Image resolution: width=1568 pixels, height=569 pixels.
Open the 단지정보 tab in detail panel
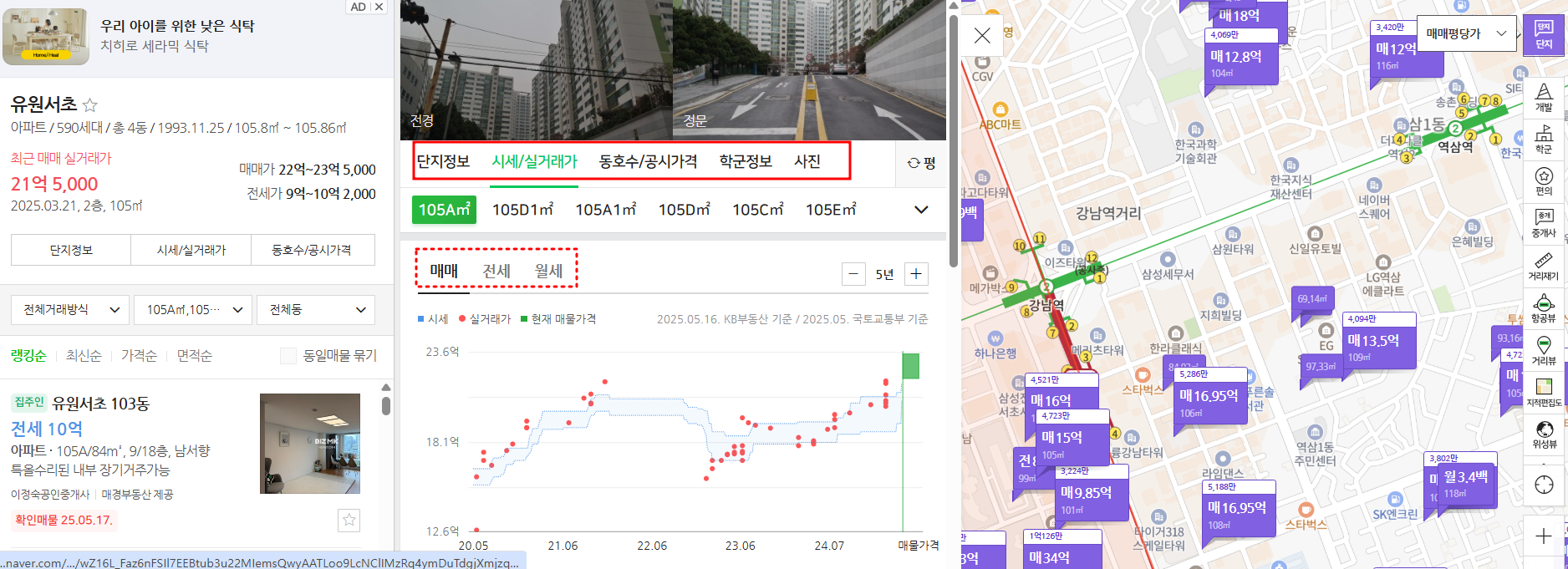point(444,161)
